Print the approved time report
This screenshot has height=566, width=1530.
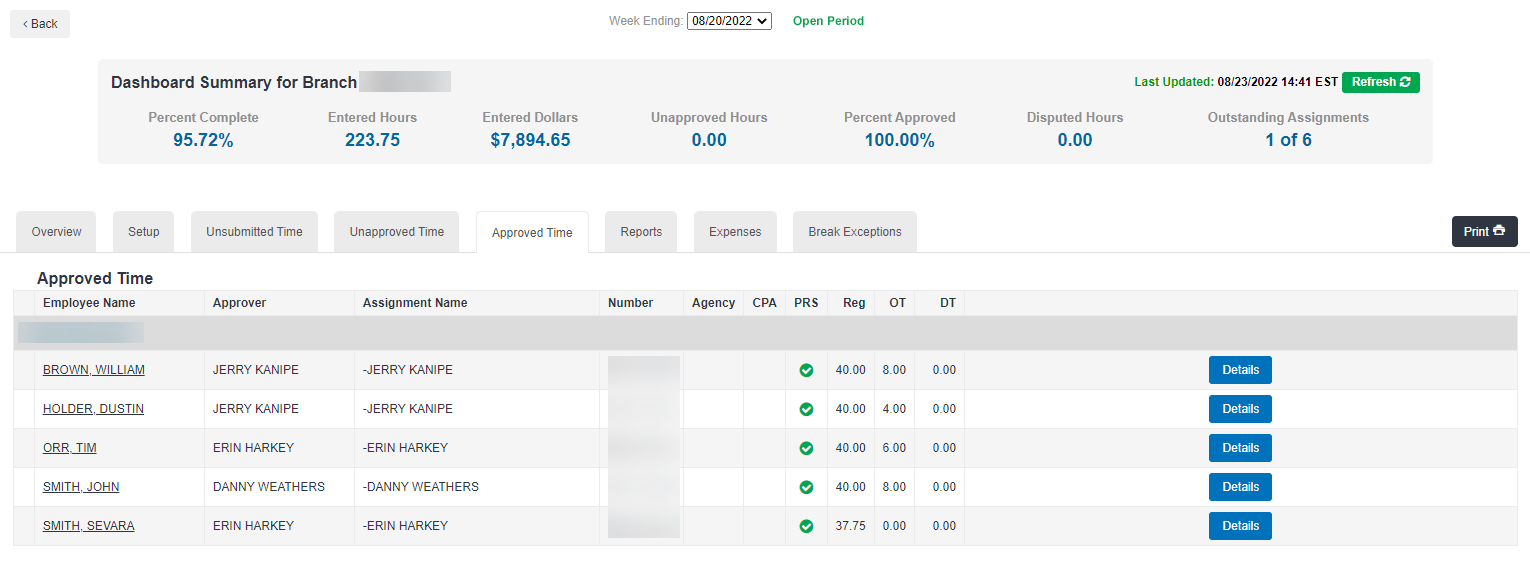pyautogui.click(x=1484, y=232)
